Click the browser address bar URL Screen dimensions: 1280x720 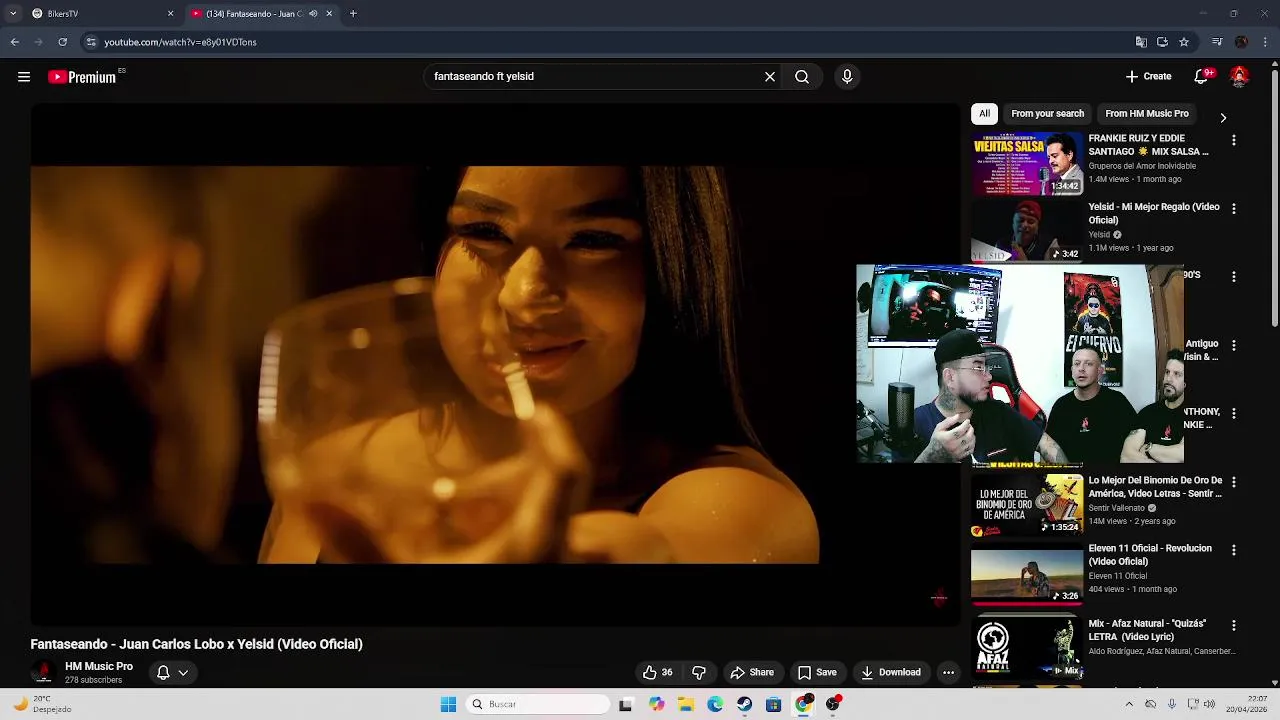(x=180, y=42)
